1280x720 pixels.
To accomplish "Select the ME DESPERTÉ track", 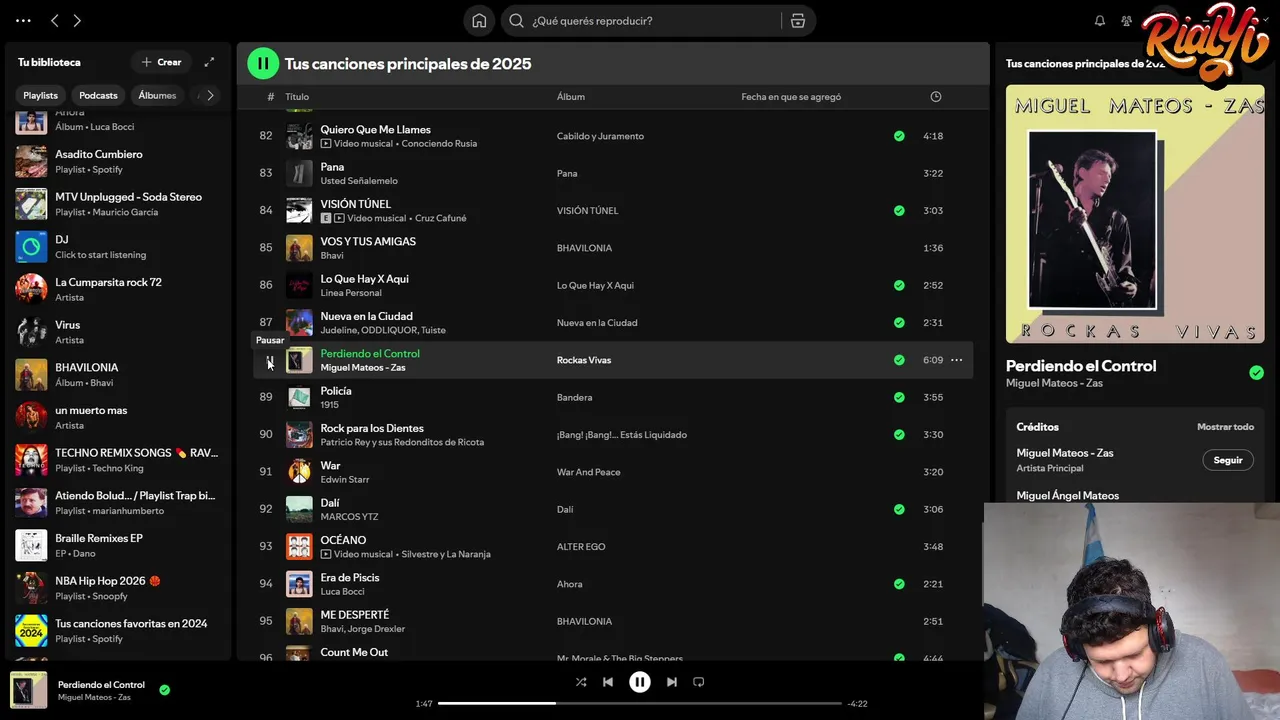I will pyautogui.click(x=613, y=621).
